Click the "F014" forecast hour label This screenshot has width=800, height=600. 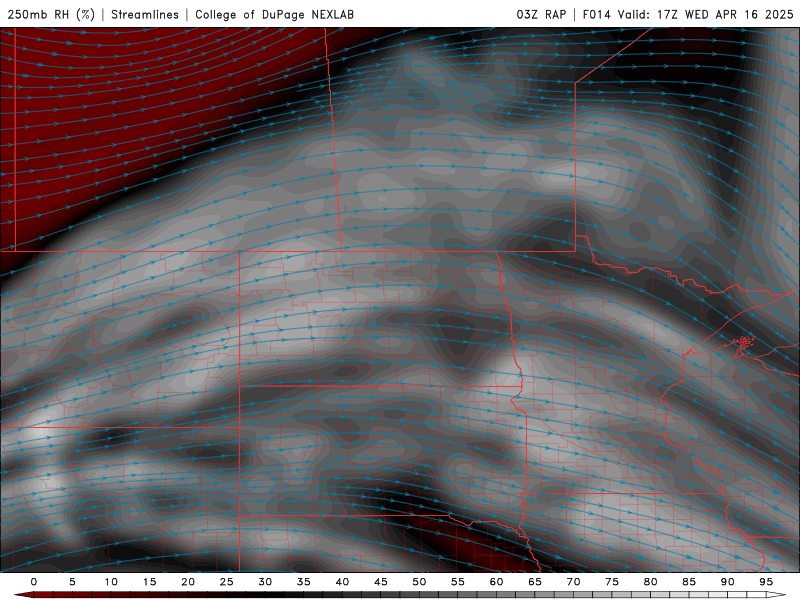pyautogui.click(x=597, y=14)
